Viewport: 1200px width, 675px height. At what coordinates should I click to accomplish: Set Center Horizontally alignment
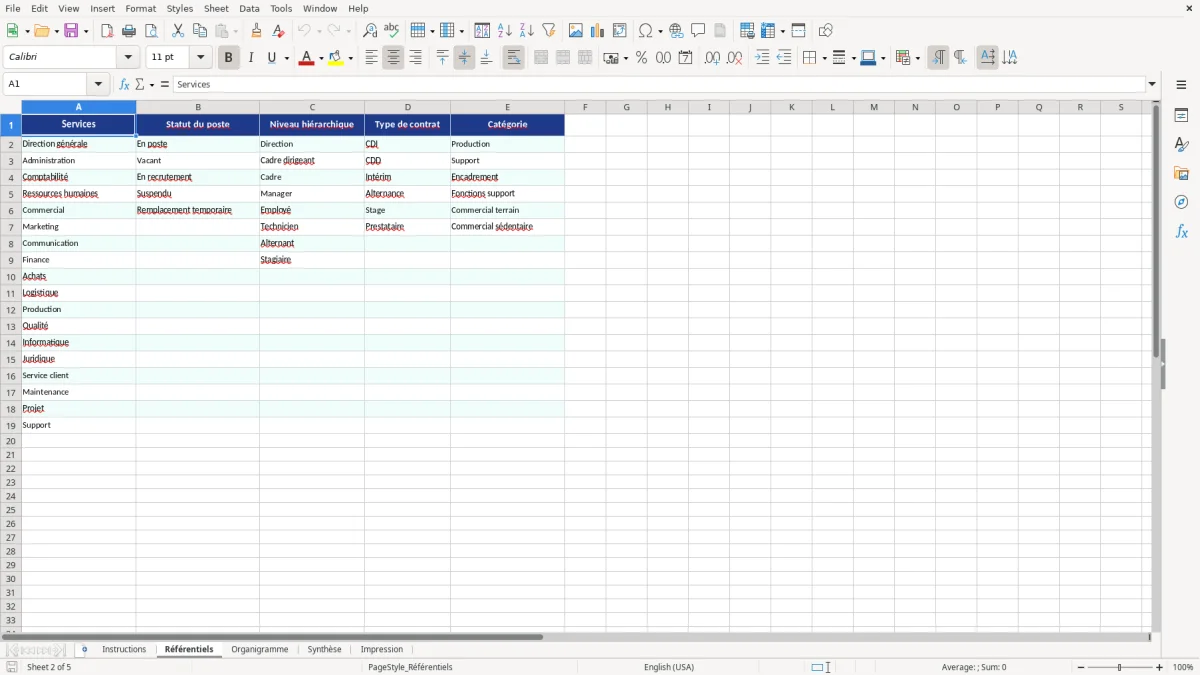pos(394,58)
